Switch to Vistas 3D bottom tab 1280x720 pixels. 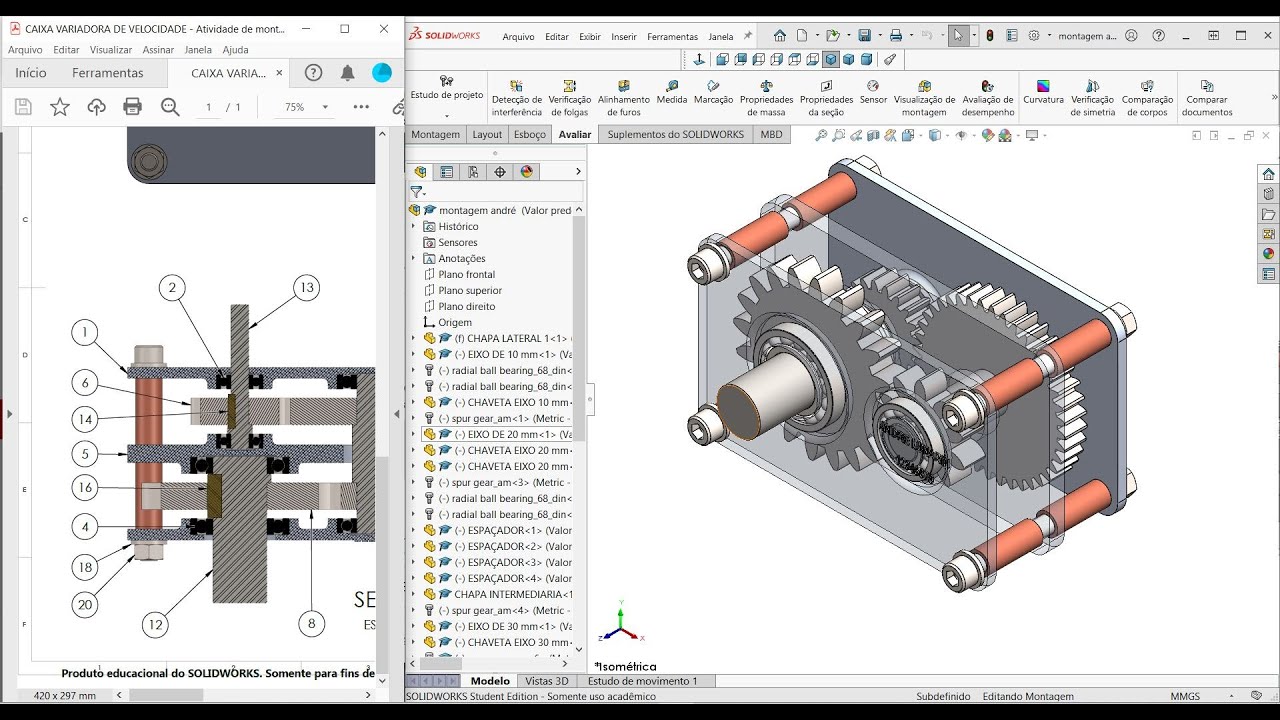point(547,681)
